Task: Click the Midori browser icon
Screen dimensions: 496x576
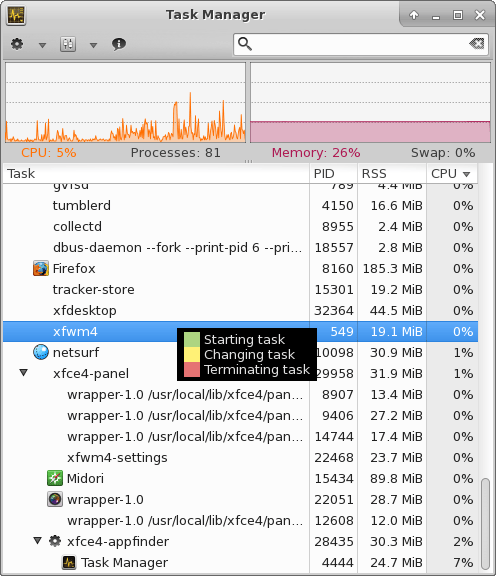Action: (55, 478)
